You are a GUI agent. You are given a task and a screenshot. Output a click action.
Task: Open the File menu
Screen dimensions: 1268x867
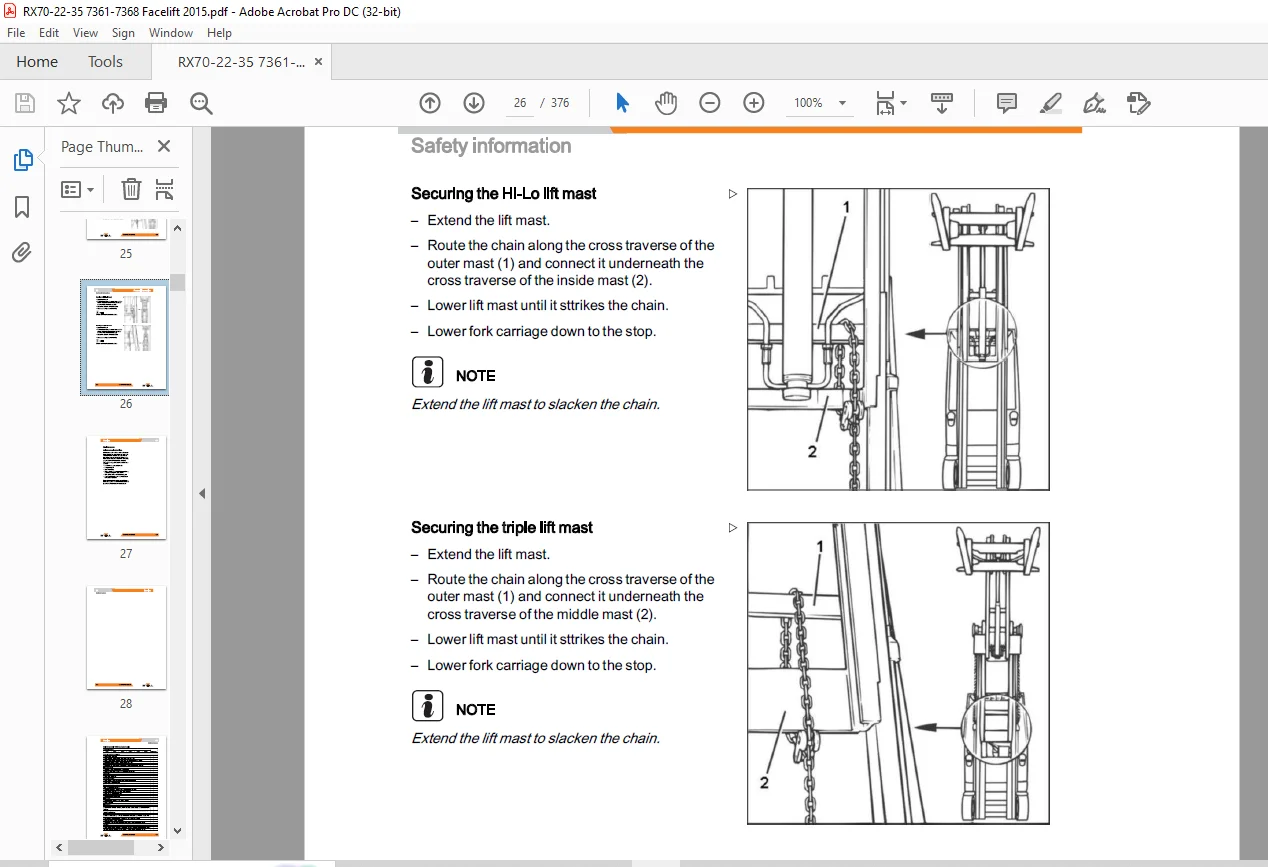(16, 33)
